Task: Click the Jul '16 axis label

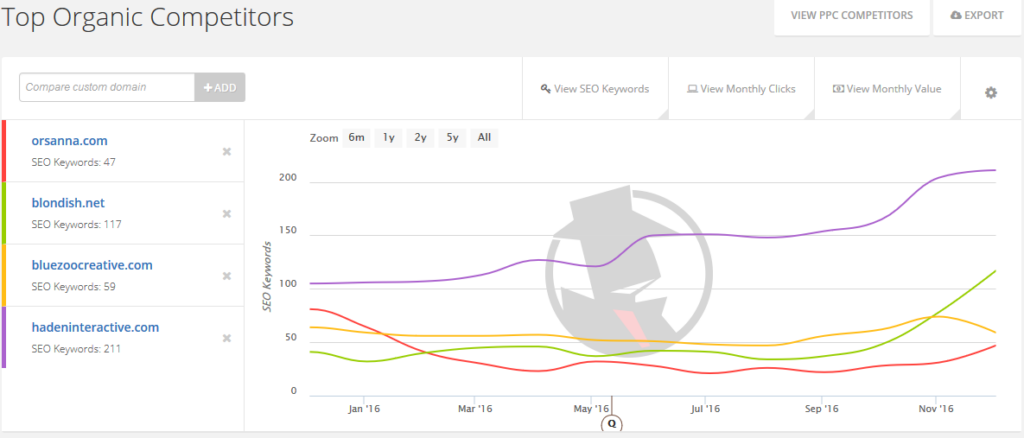Action: (705, 409)
